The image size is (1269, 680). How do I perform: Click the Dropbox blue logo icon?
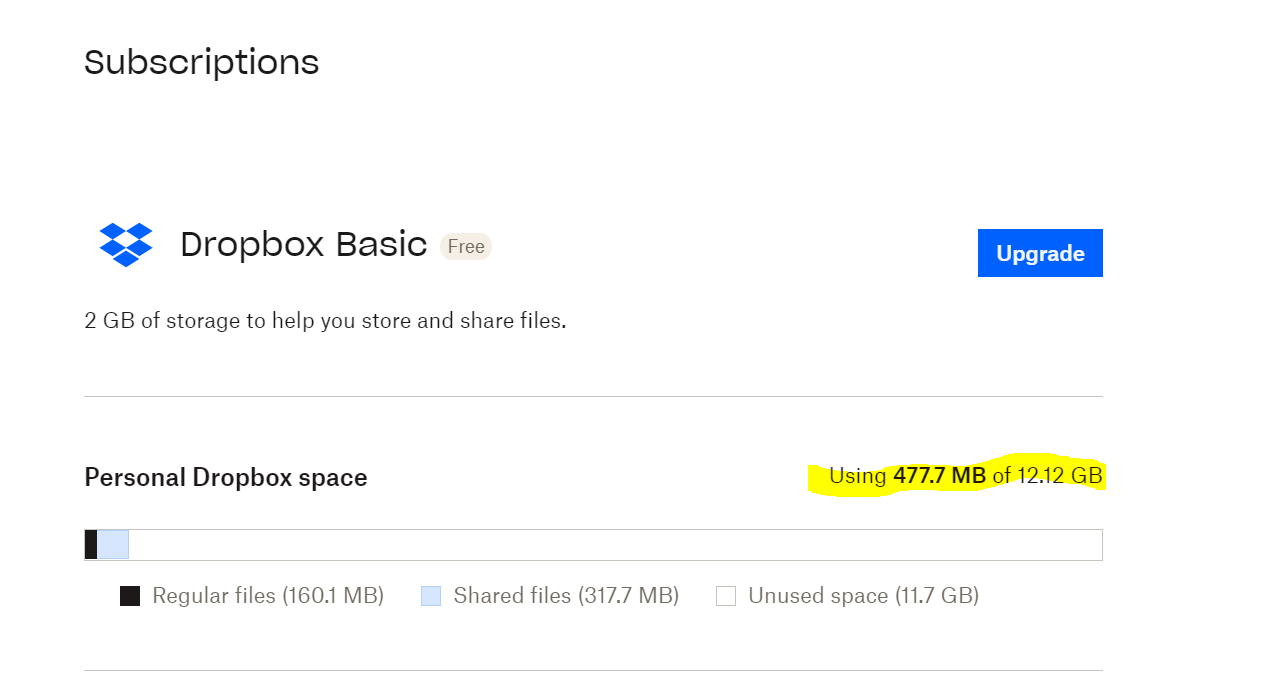pyautogui.click(x=125, y=245)
